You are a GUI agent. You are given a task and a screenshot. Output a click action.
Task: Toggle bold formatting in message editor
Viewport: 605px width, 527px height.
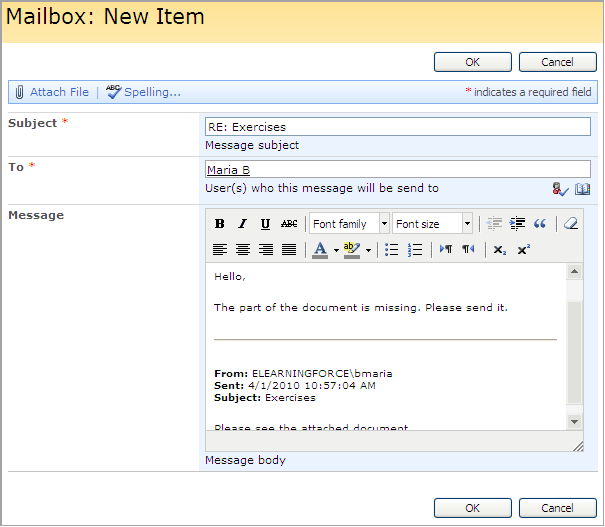pyautogui.click(x=220, y=224)
